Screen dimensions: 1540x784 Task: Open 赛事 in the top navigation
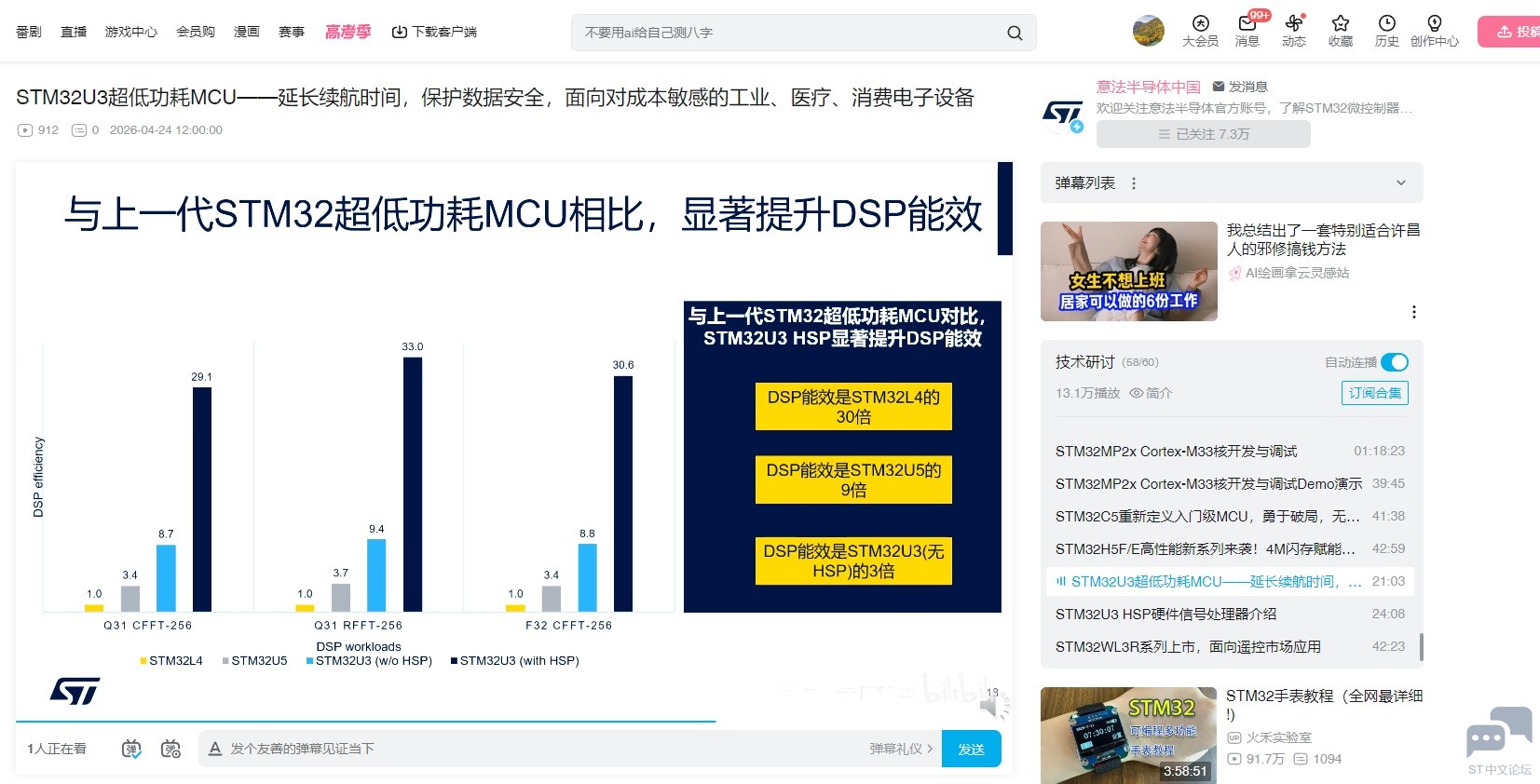[x=292, y=32]
